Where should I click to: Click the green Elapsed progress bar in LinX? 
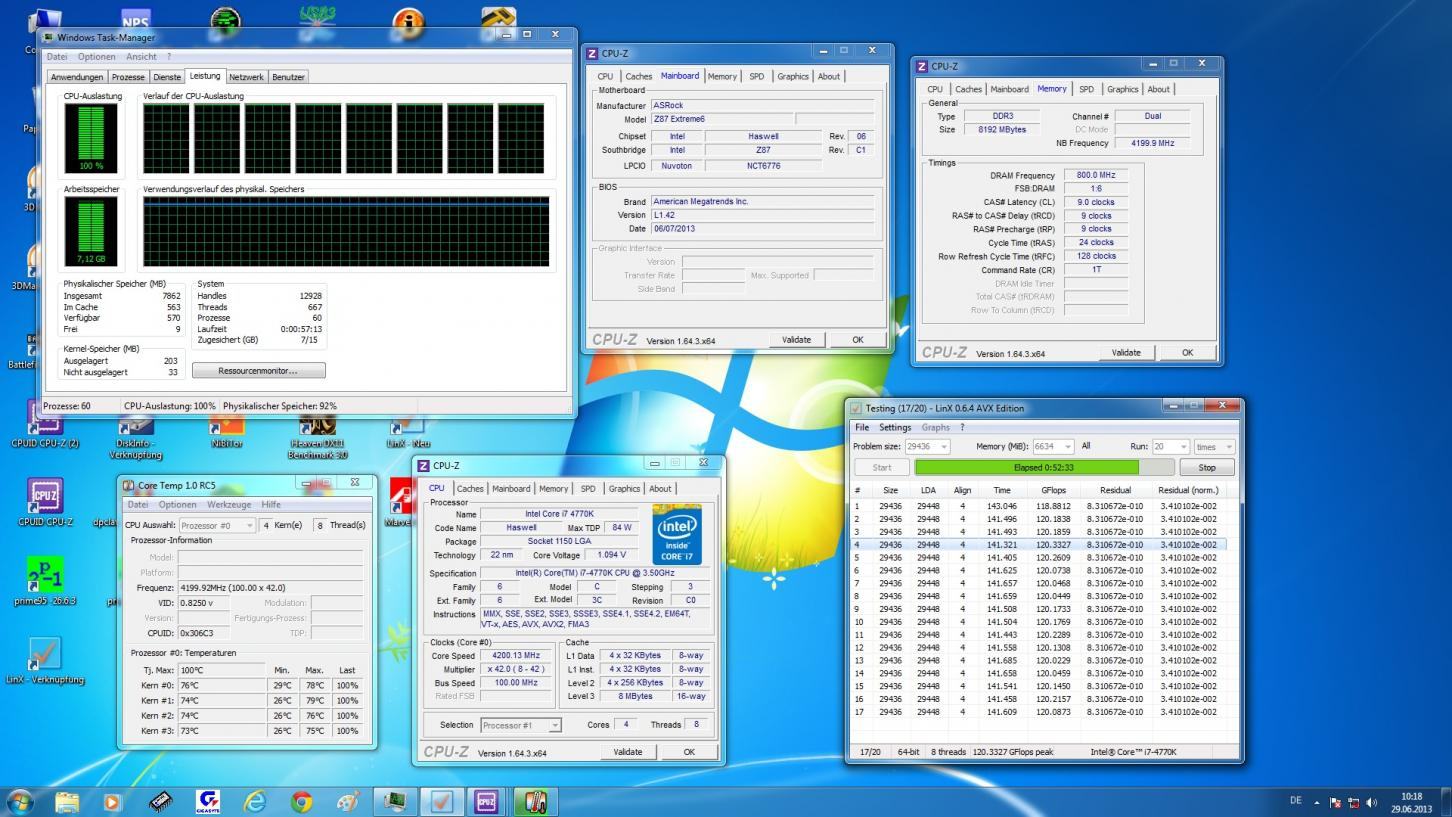coord(1026,467)
